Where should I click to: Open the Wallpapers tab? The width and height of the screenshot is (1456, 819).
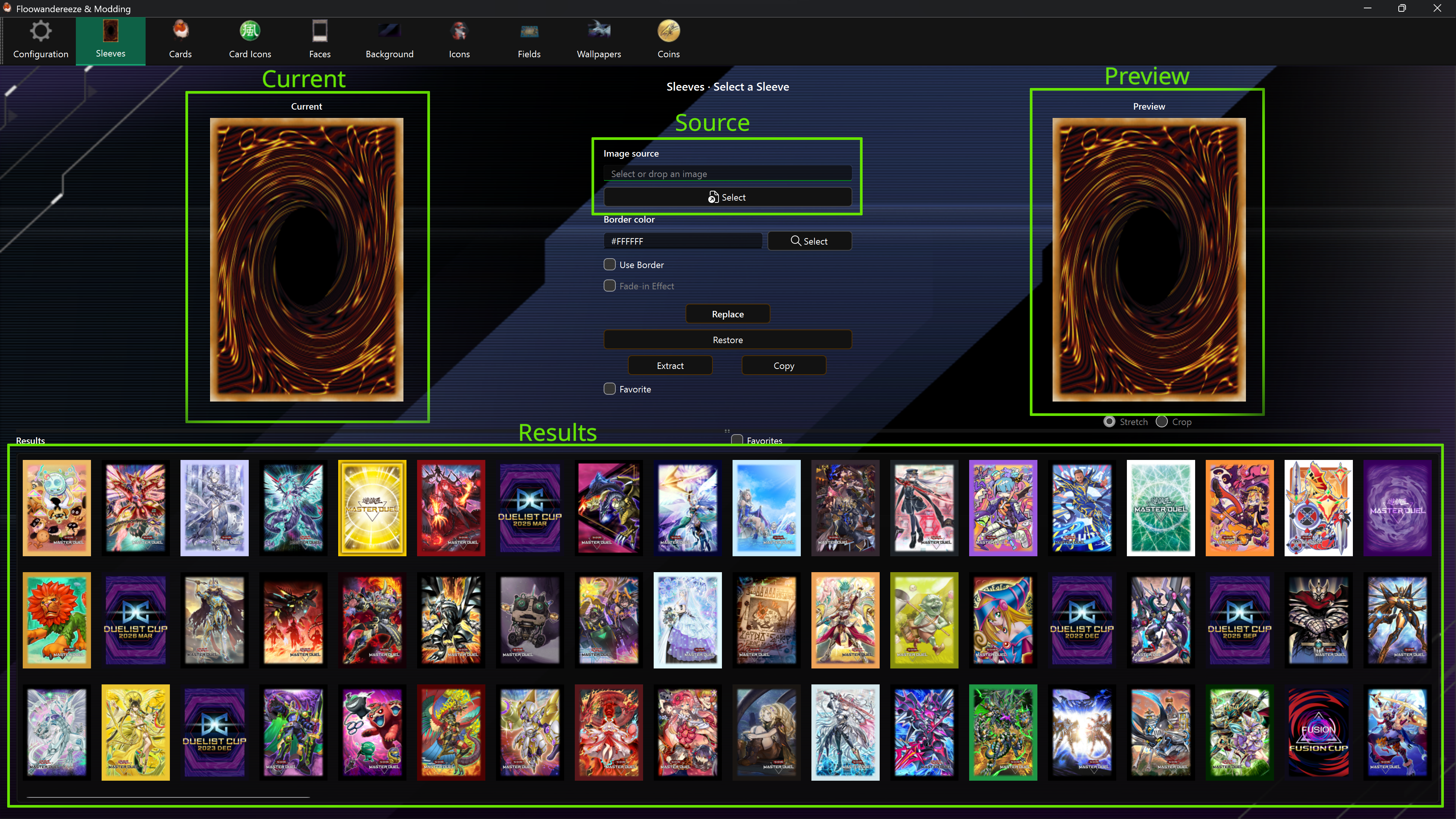pos(599,41)
